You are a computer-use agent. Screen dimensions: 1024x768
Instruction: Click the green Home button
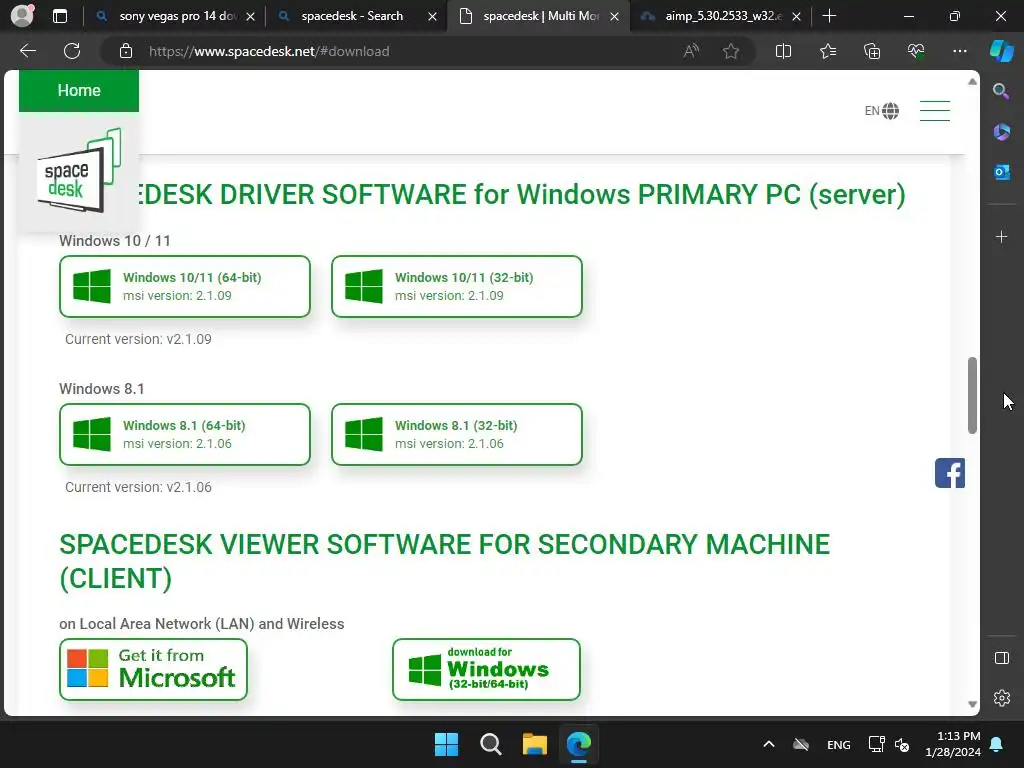point(79,91)
